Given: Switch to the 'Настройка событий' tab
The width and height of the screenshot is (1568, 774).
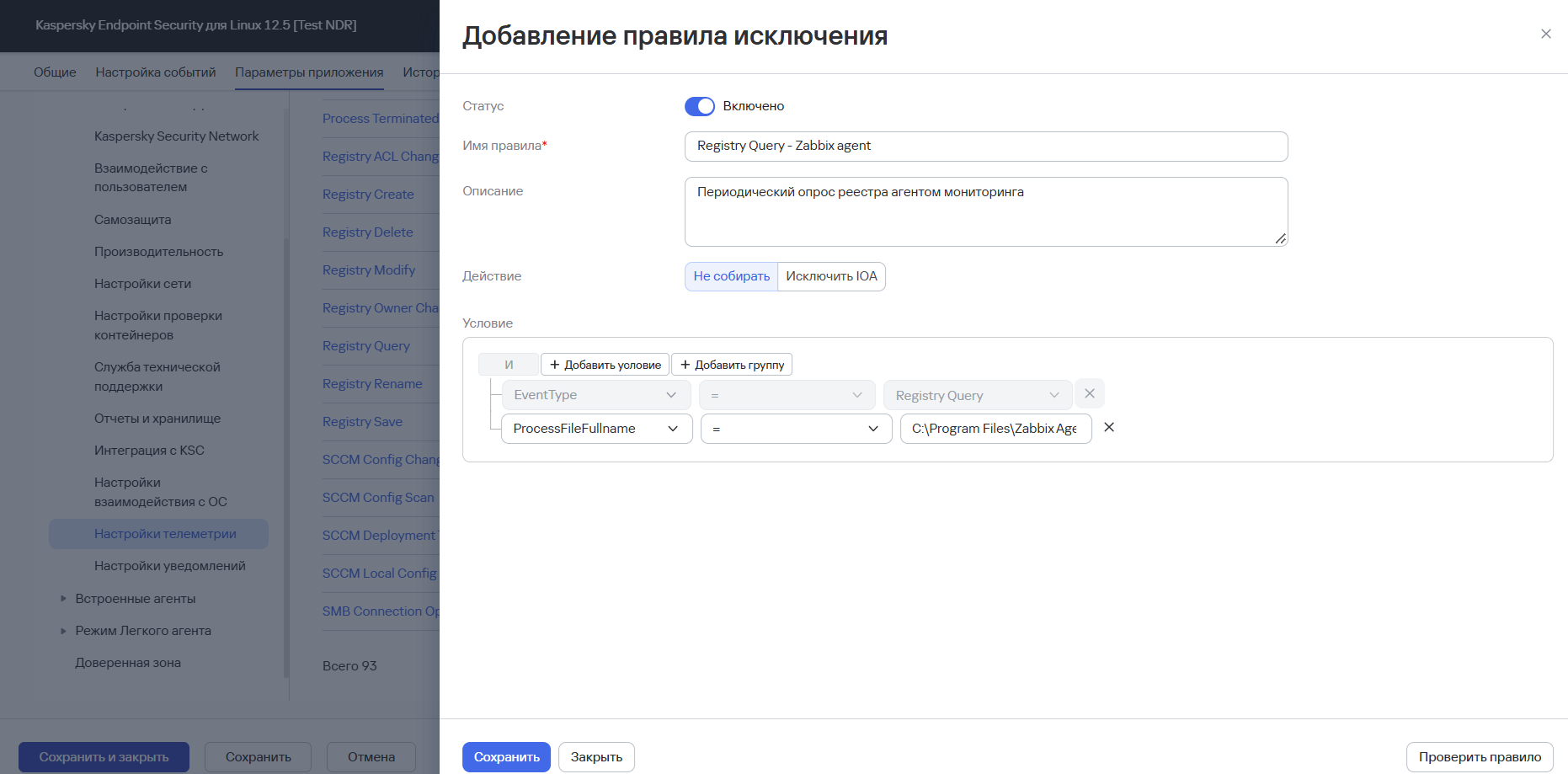Looking at the screenshot, I should click(x=156, y=72).
